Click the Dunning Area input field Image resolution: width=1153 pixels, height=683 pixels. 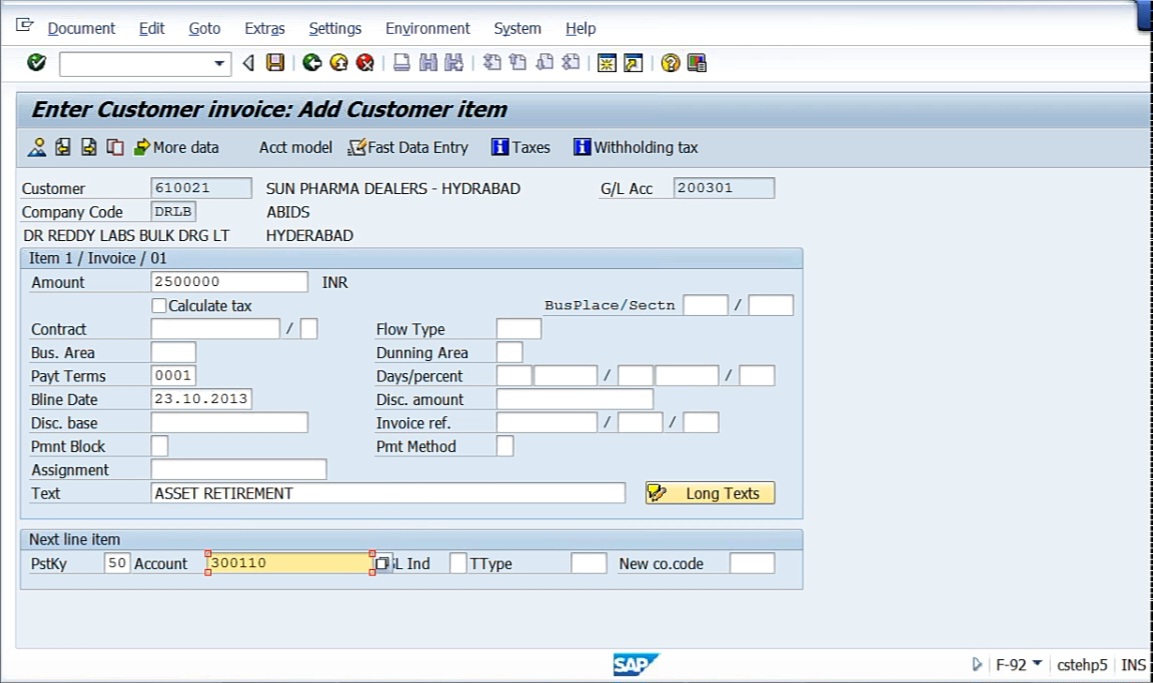point(510,352)
